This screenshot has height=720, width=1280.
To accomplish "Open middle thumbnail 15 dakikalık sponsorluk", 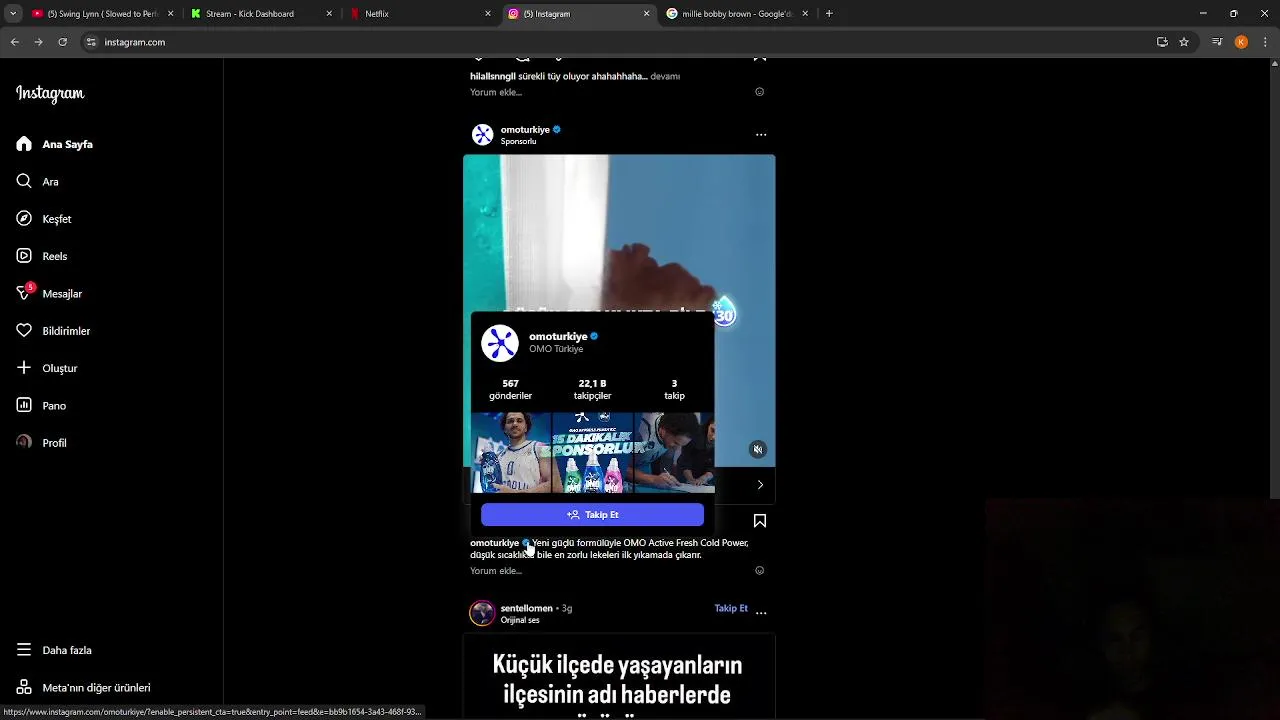I will [x=592, y=453].
